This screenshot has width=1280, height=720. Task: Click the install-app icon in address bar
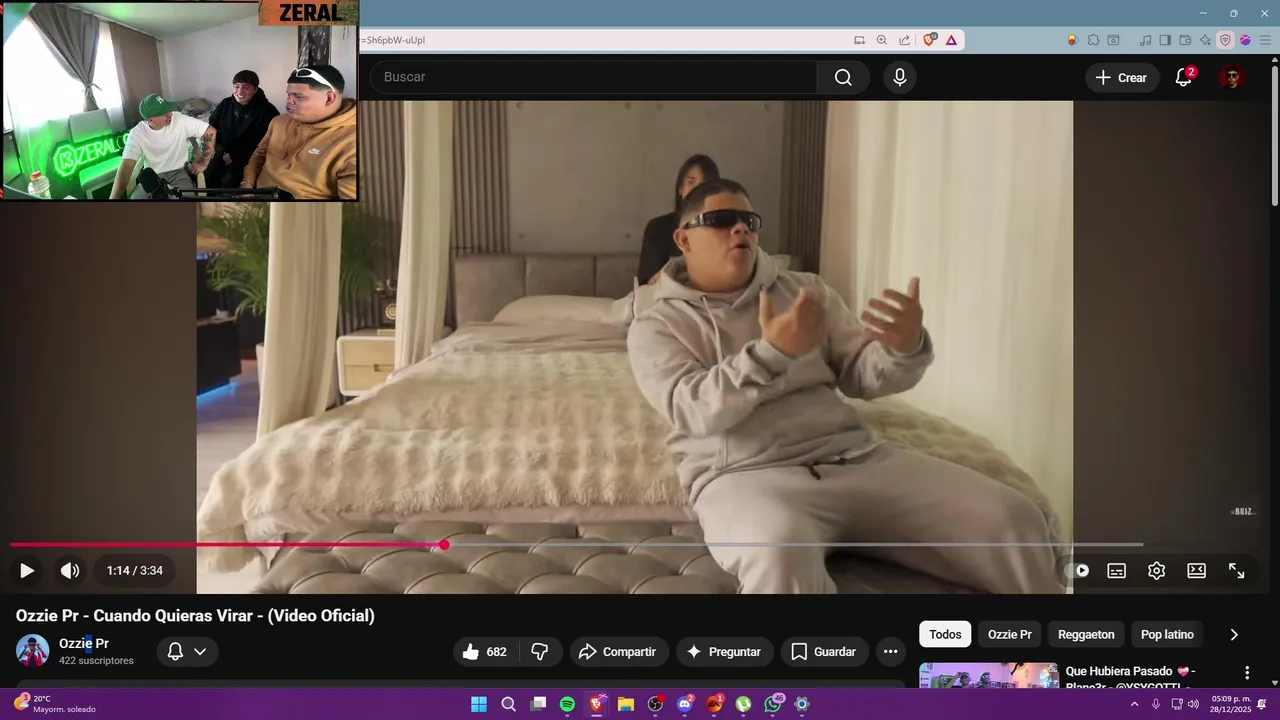pyautogui.click(x=859, y=40)
